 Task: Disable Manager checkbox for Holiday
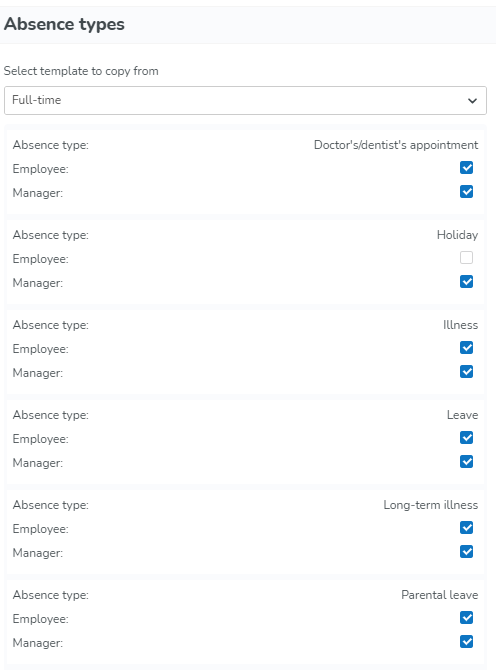(x=467, y=282)
